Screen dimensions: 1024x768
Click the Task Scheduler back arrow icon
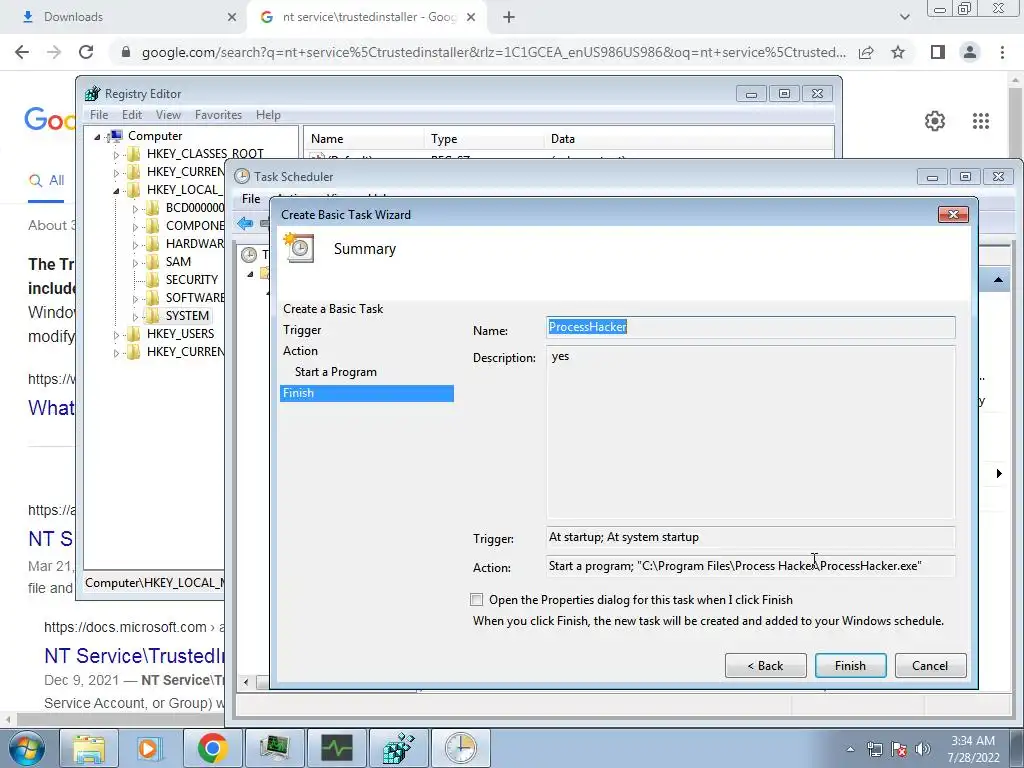(x=246, y=223)
